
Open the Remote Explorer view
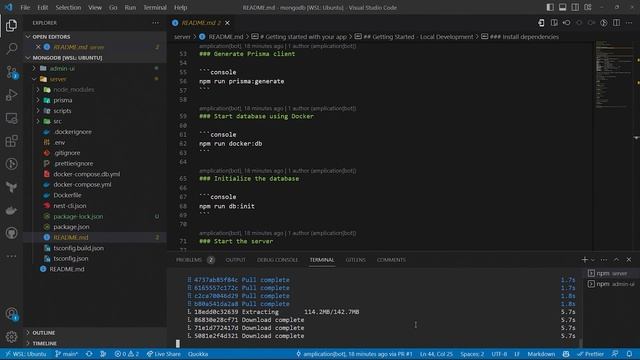click(11, 118)
